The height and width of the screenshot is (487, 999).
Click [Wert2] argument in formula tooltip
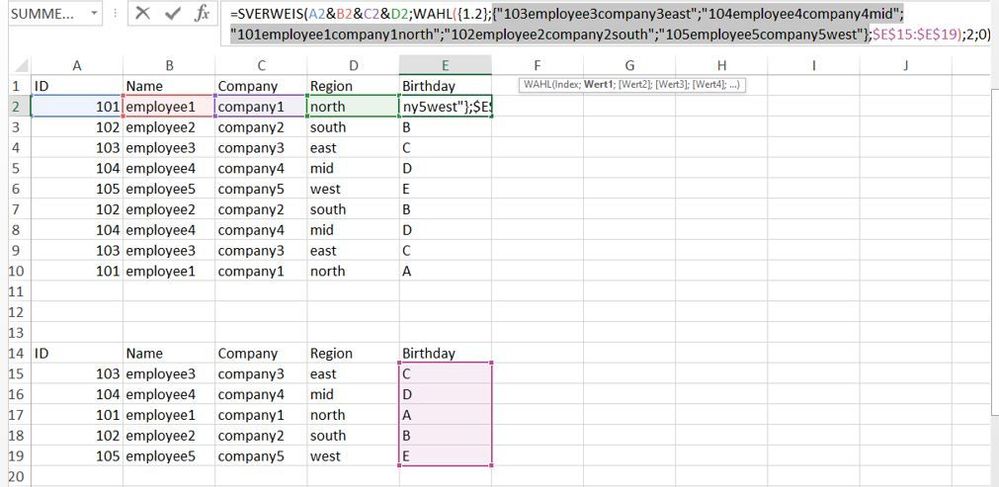[x=629, y=84]
